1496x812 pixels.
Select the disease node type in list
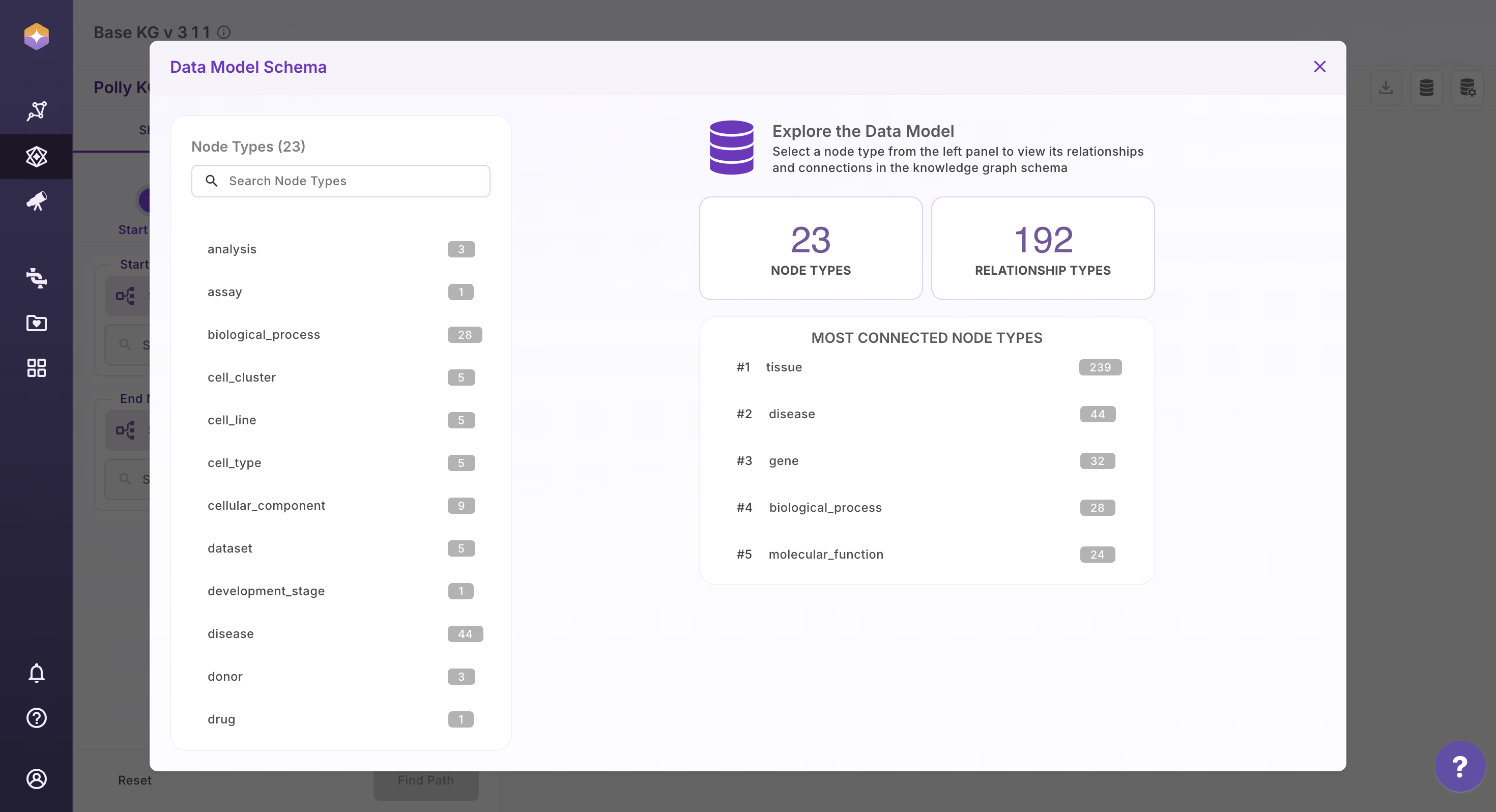231,634
